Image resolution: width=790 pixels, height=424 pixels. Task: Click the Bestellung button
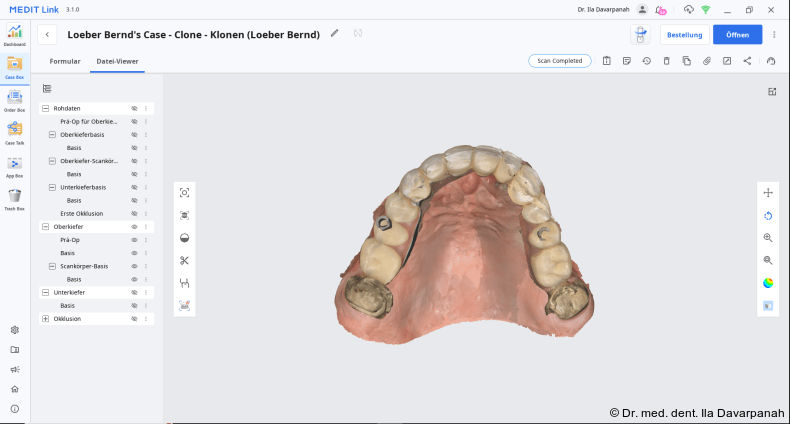coord(684,35)
